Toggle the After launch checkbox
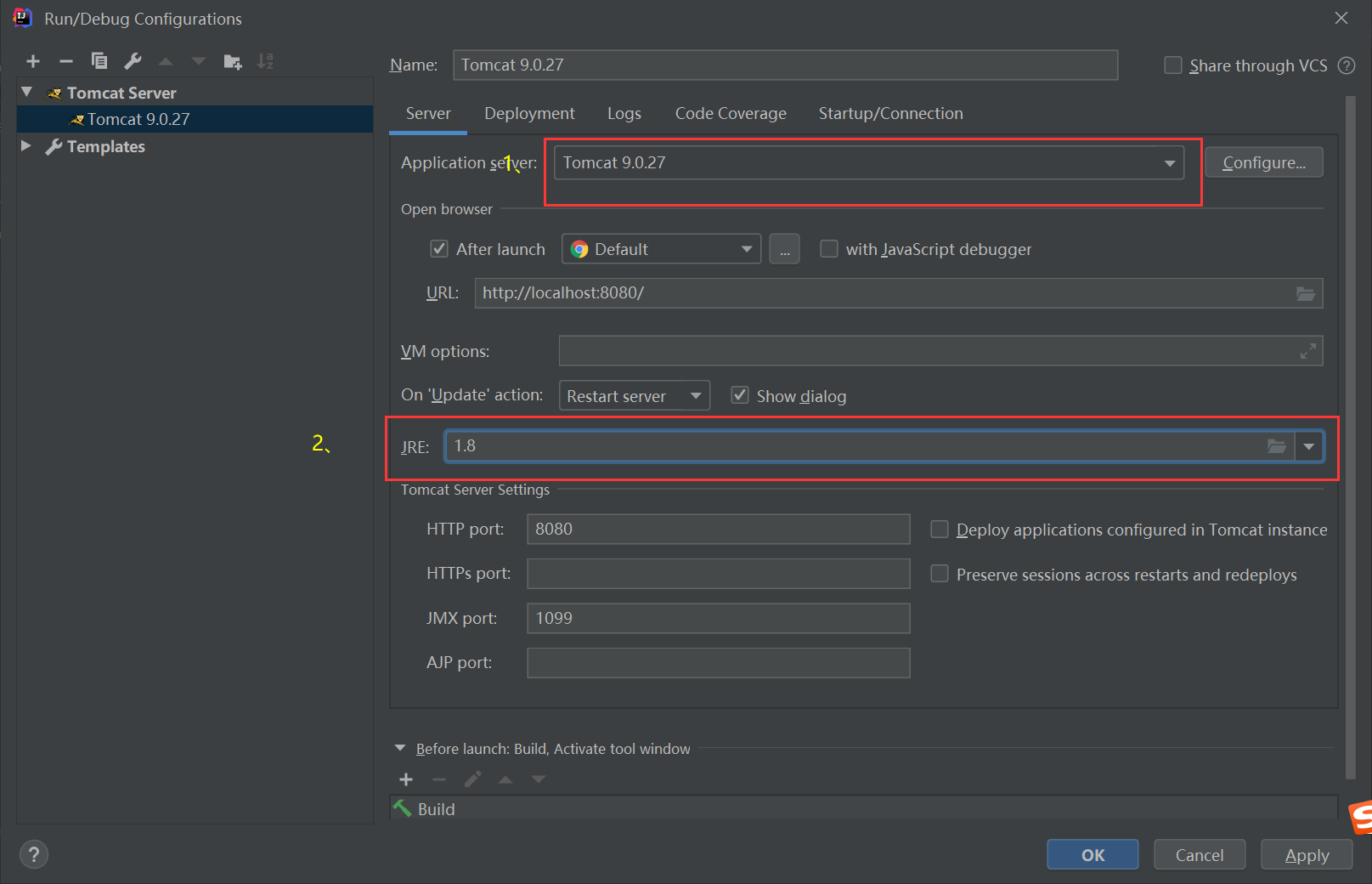This screenshot has height=884, width=1372. [439, 249]
